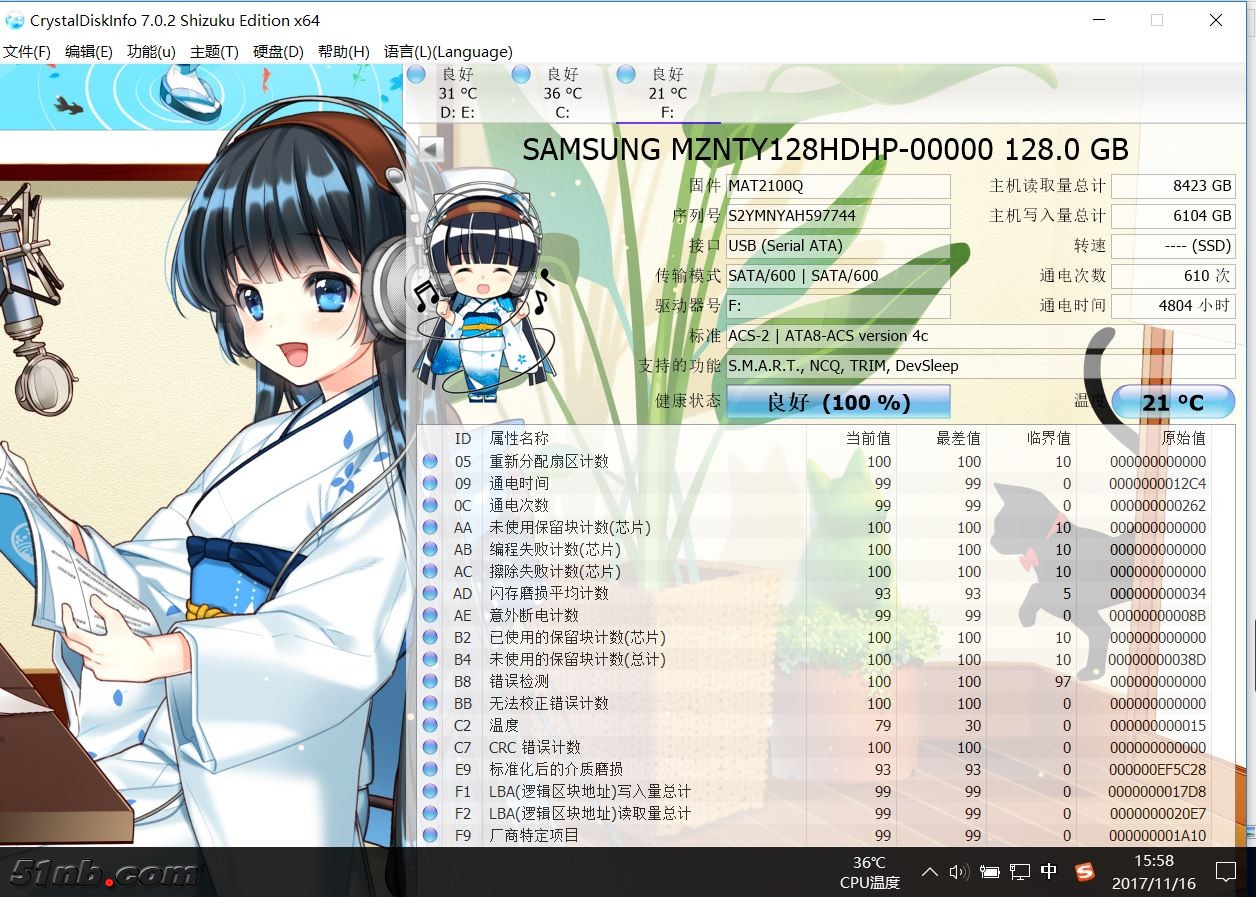
Task: Open the 主题(T) menu
Action: 214,52
